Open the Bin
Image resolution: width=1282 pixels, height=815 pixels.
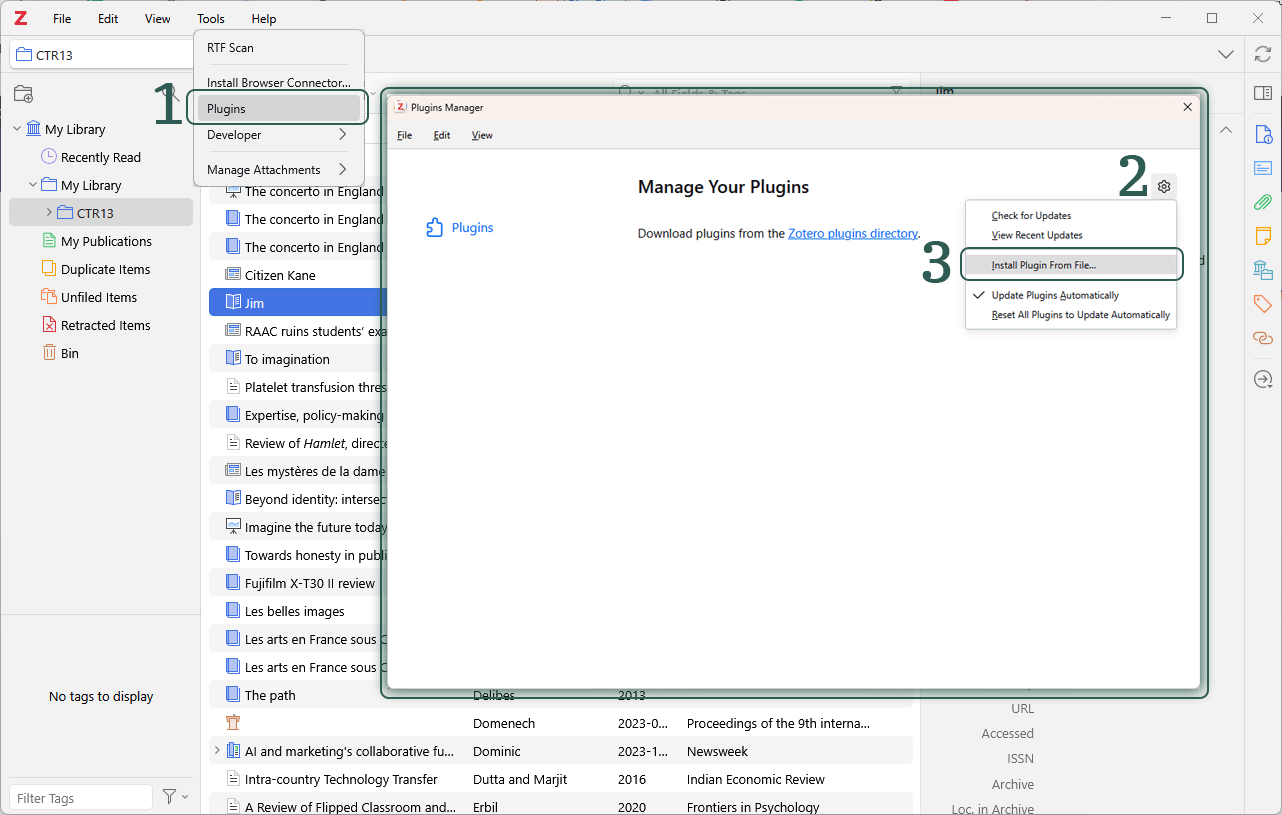tap(60, 353)
